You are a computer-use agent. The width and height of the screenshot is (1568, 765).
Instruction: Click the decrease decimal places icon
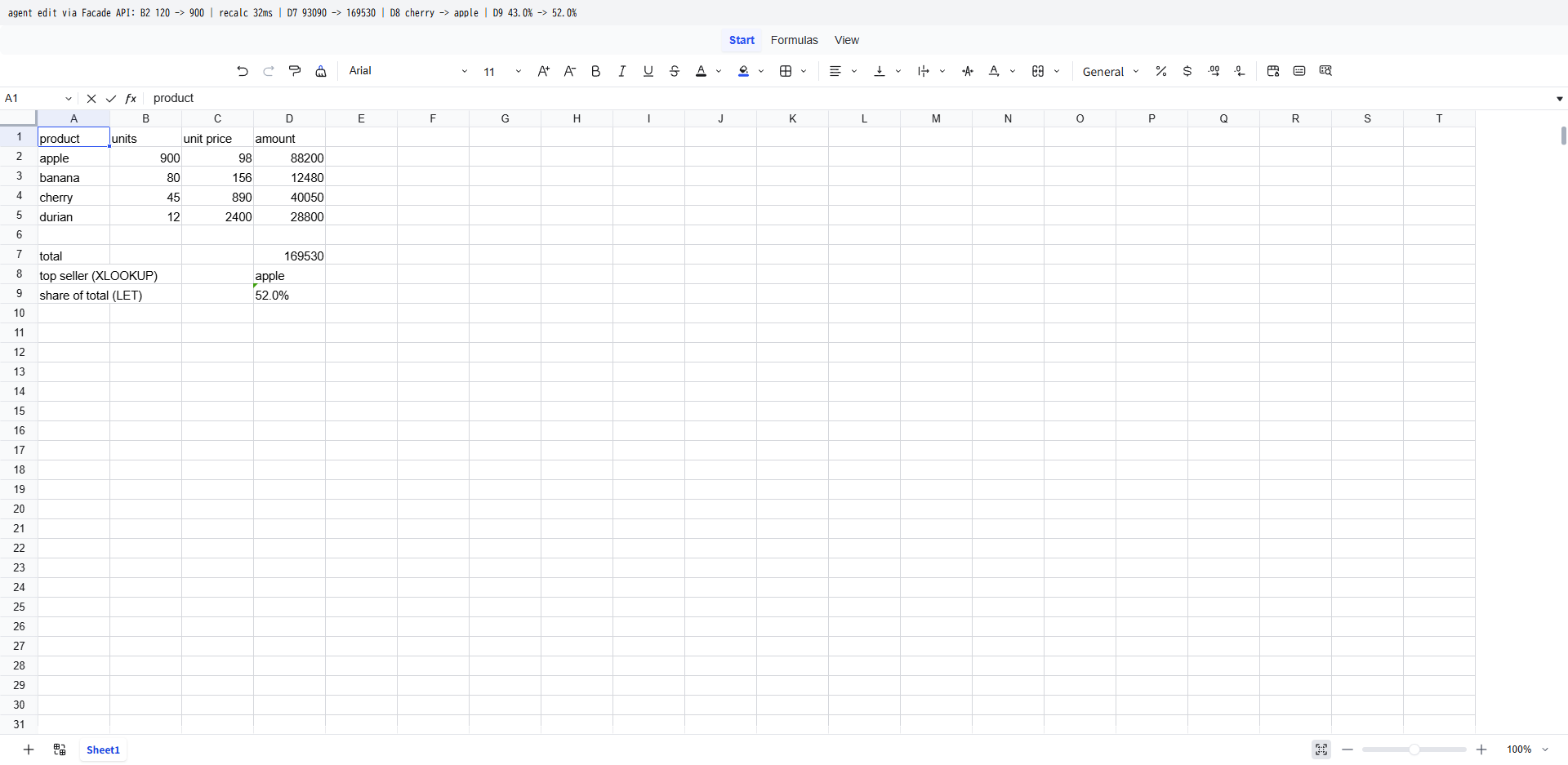[1241, 71]
